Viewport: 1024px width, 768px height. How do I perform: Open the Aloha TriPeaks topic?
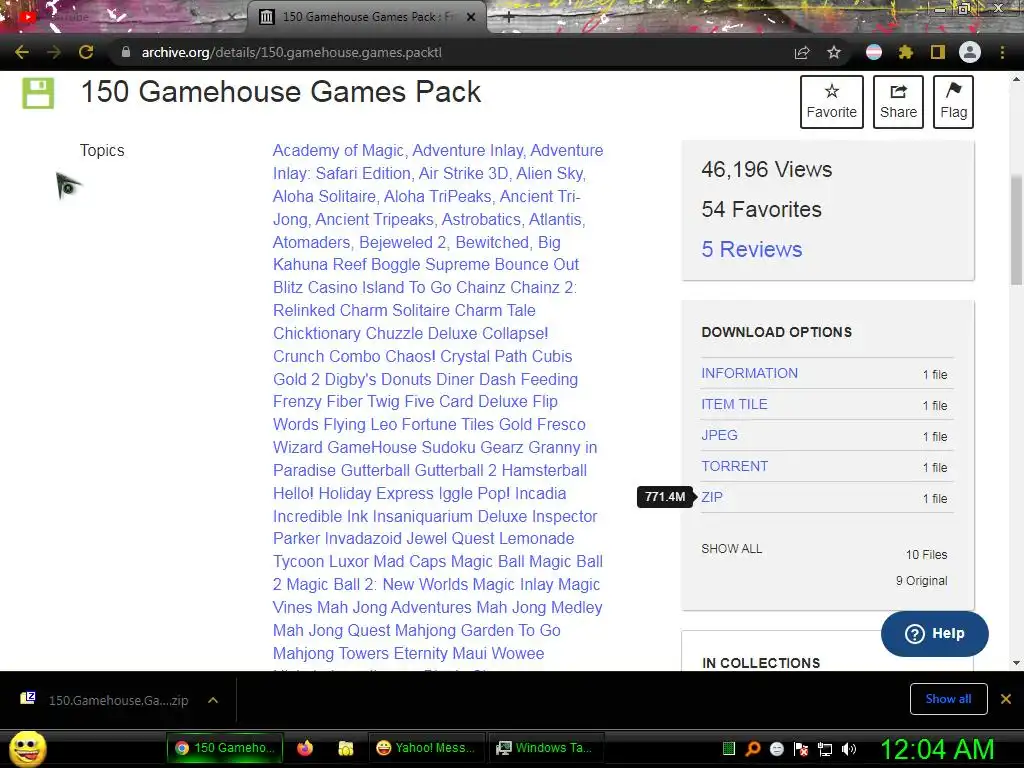point(438,196)
